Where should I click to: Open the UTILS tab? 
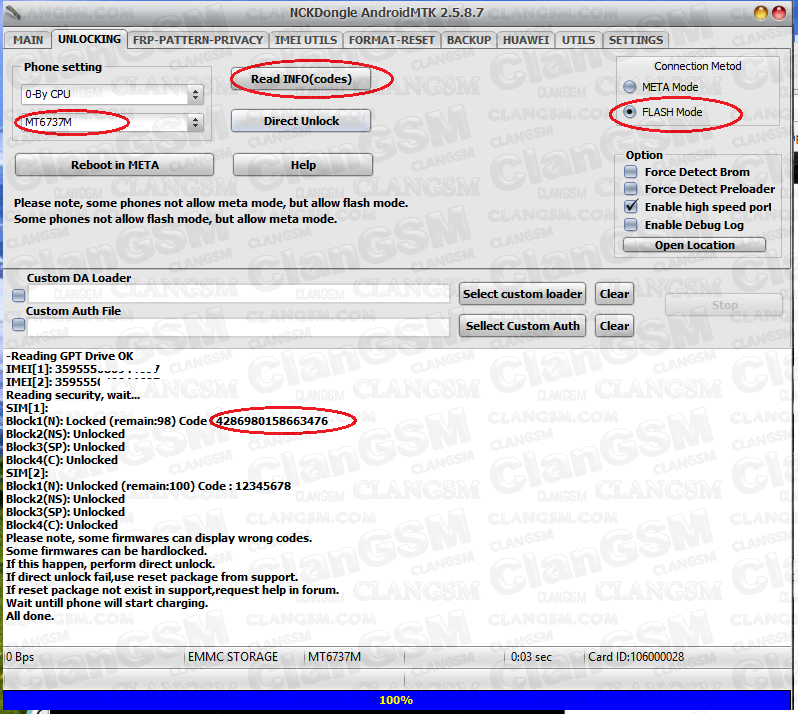click(578, 40)
